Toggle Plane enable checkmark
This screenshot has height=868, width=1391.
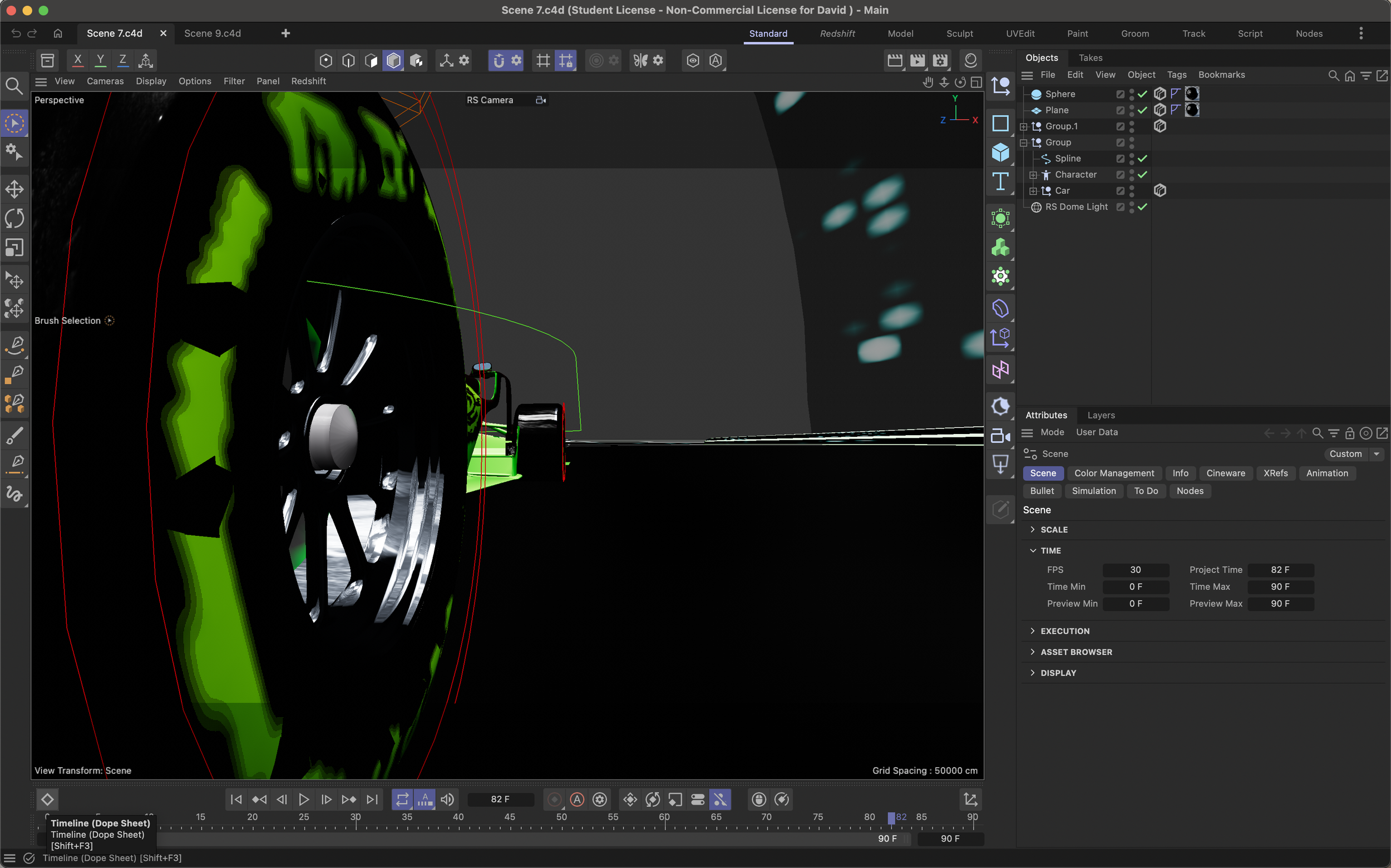1142,110
